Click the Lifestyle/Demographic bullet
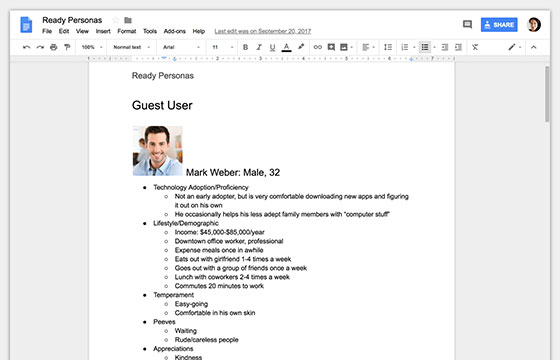 click(186, 223)
